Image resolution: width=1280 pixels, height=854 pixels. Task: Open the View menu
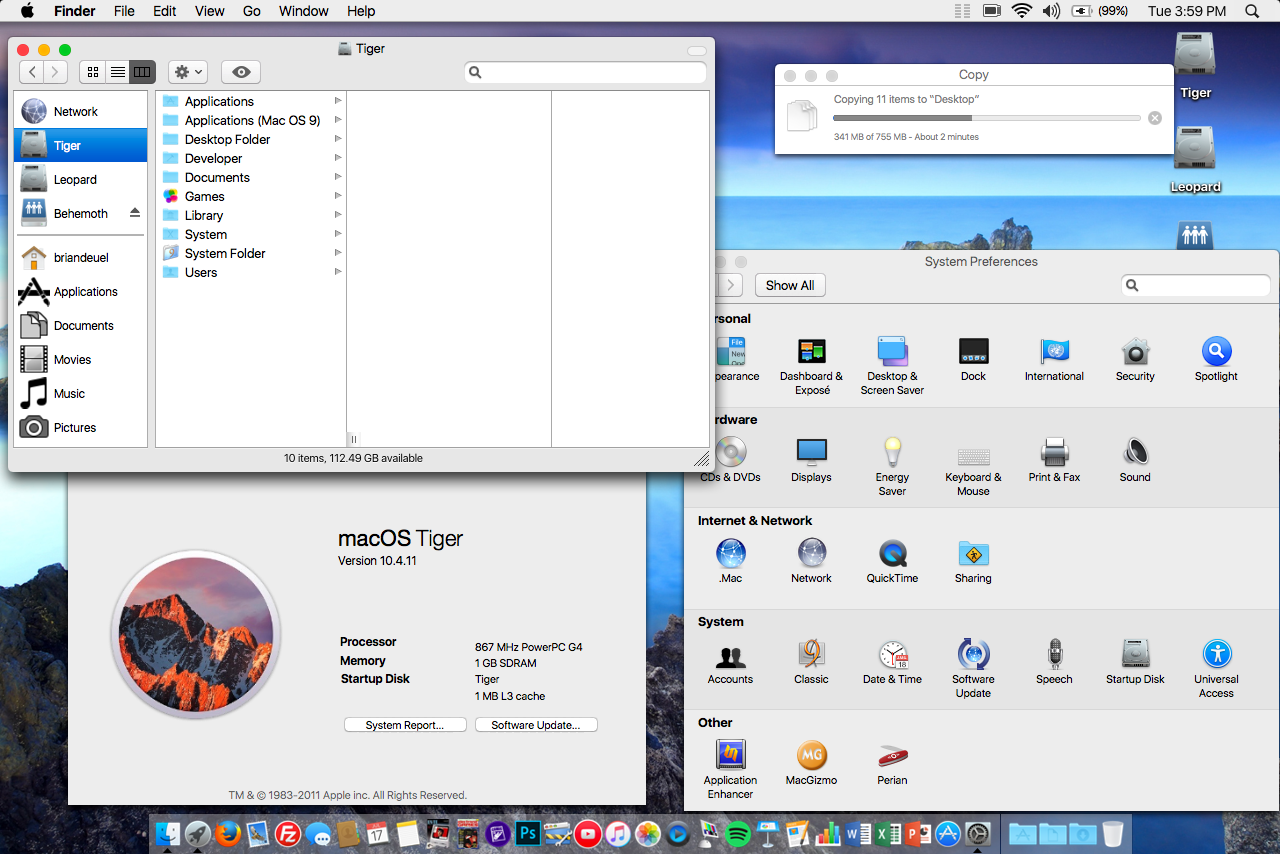tap(209, 11)
